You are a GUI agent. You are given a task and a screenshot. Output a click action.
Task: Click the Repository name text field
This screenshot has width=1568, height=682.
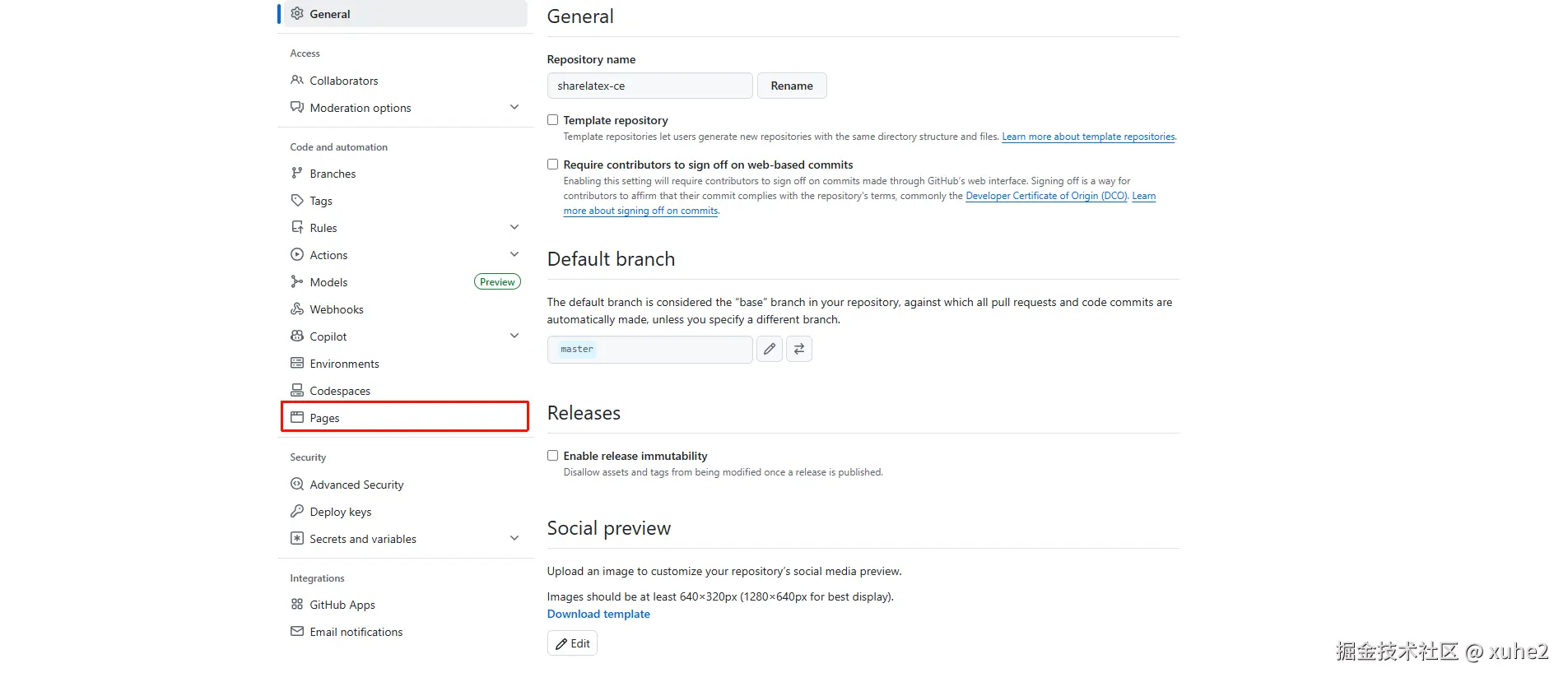tap(649, 86)
